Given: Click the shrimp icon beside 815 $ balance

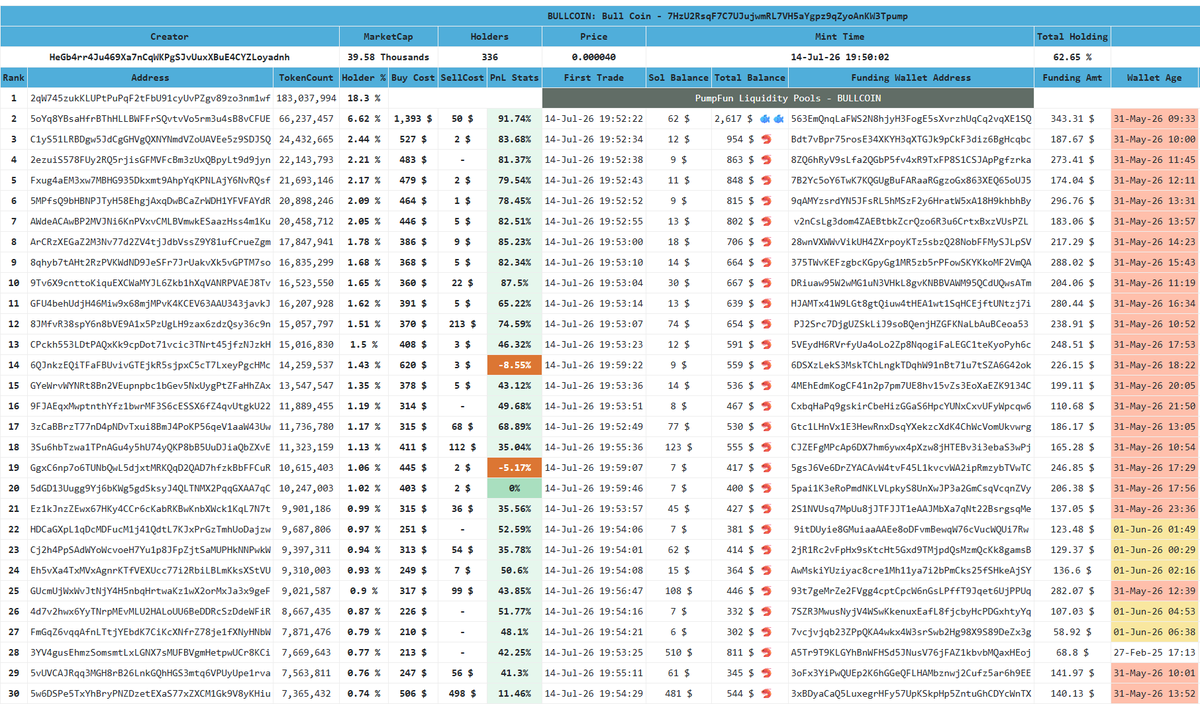Looking at the screenshot, I should (766, 200).
